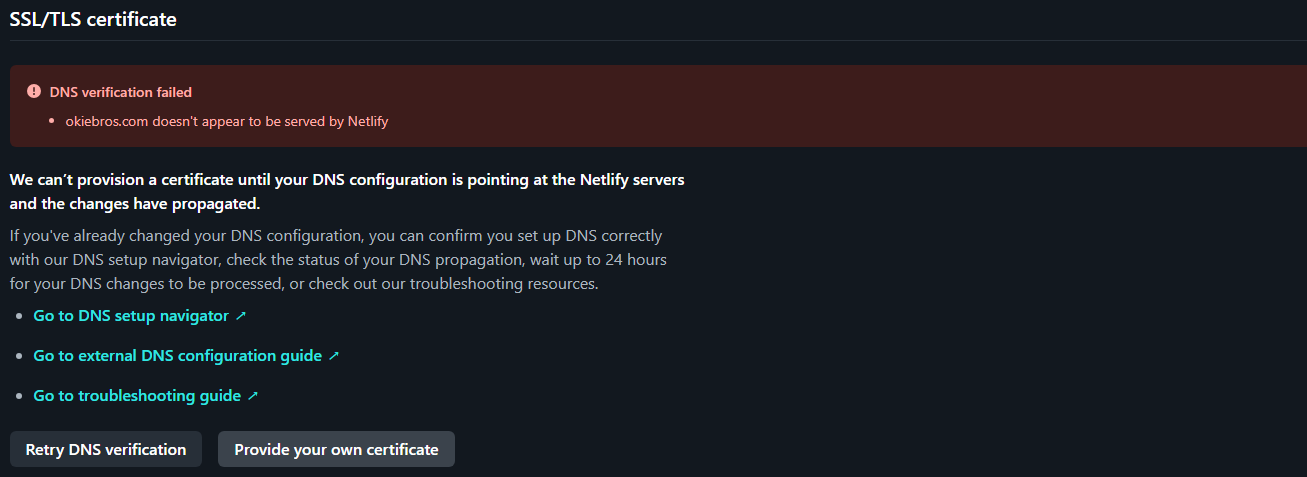The width and height of the screenshot is (1307, 477).
Task: Click the 'DNS verification failed' alert title
Action: click(120, 92)
